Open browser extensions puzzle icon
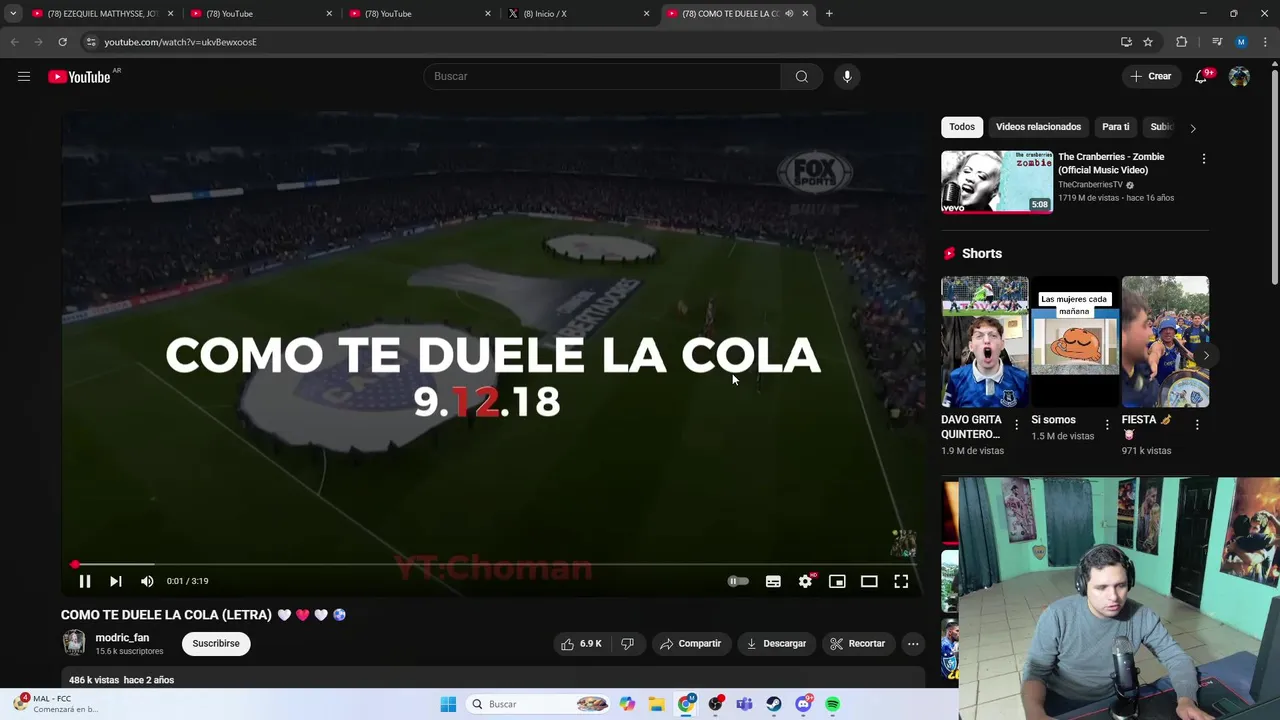Screen dimensions: 1280x720 (1182, 42)
